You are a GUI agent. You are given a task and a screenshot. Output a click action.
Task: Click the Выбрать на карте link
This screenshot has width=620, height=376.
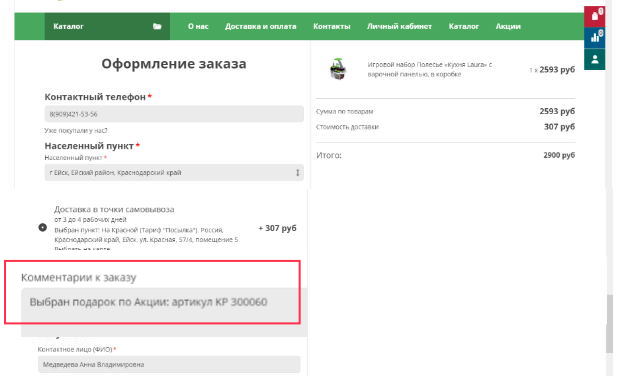82,249
